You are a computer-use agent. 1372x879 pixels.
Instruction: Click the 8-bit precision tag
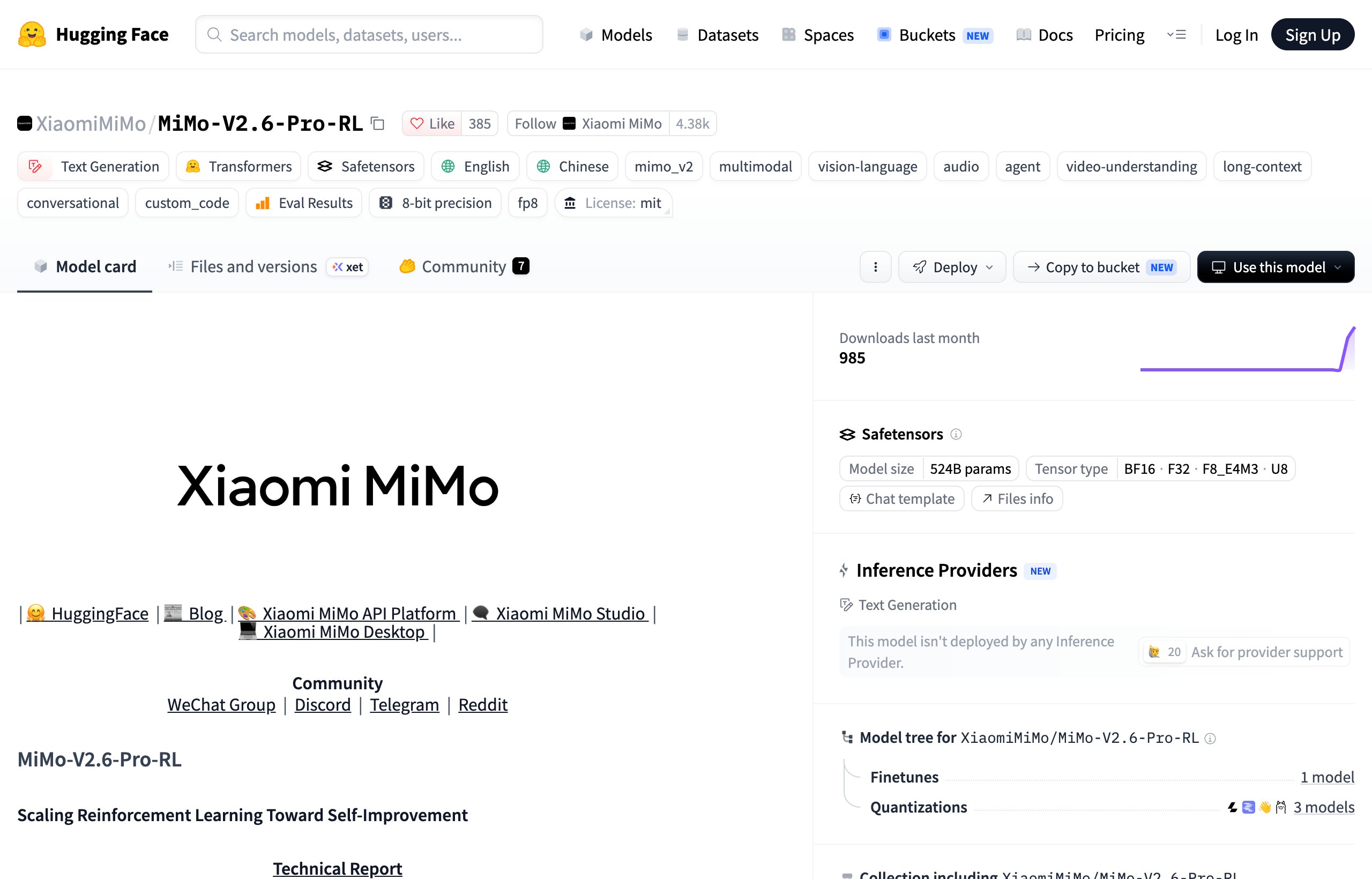click(436, 203)
